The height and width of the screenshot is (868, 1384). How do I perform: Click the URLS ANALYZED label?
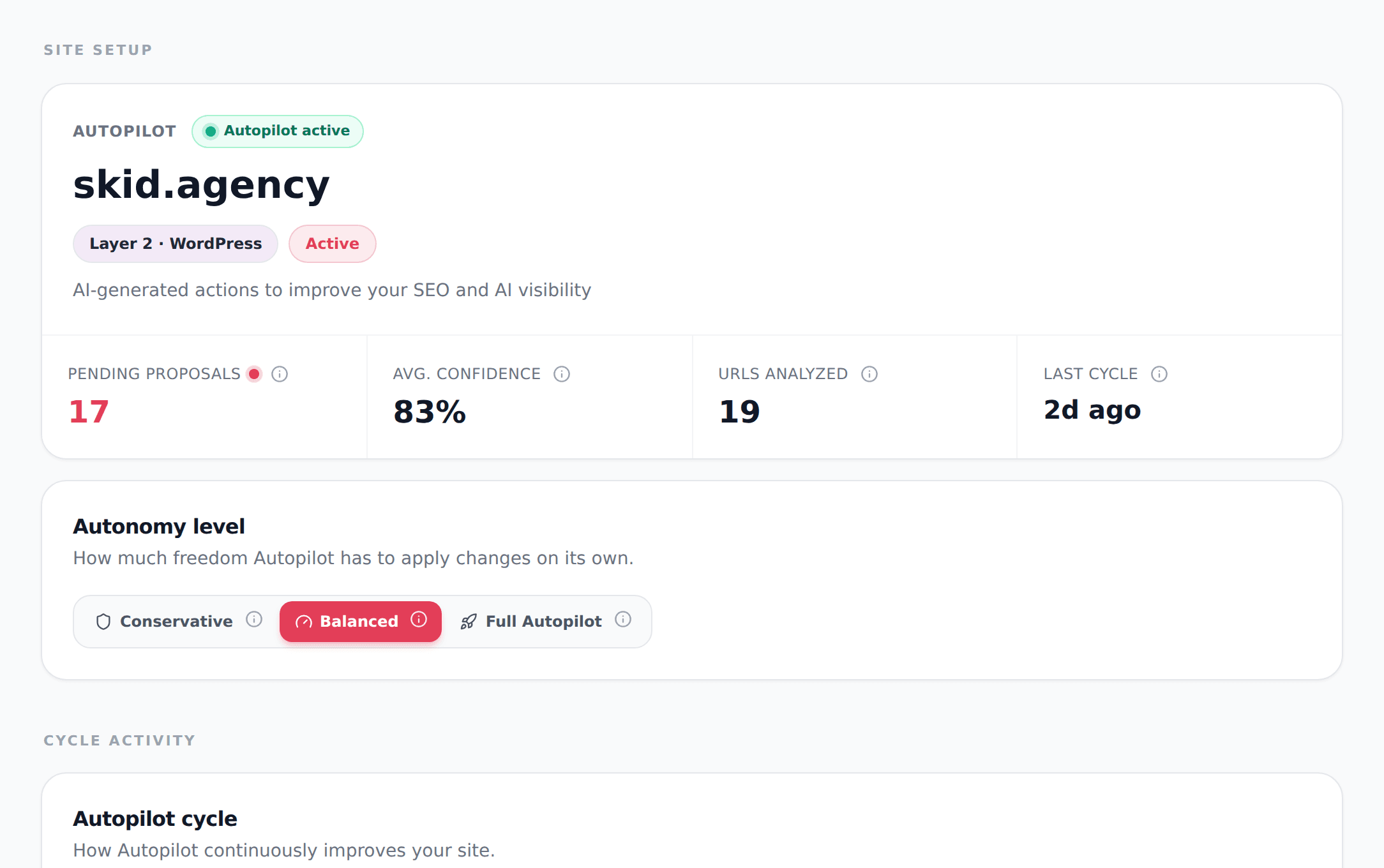pos(783,374)
